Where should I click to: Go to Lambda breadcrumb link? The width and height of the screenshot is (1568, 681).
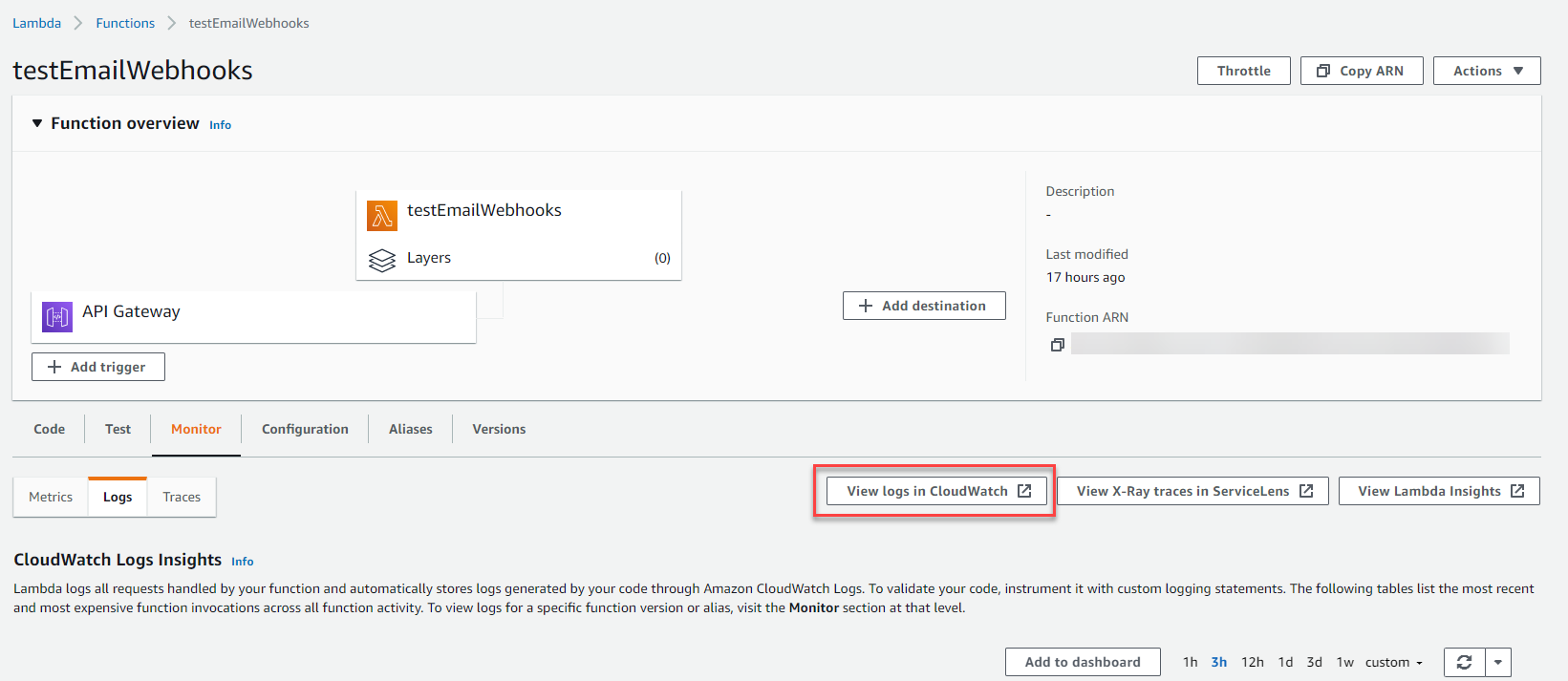coord(36,23)
